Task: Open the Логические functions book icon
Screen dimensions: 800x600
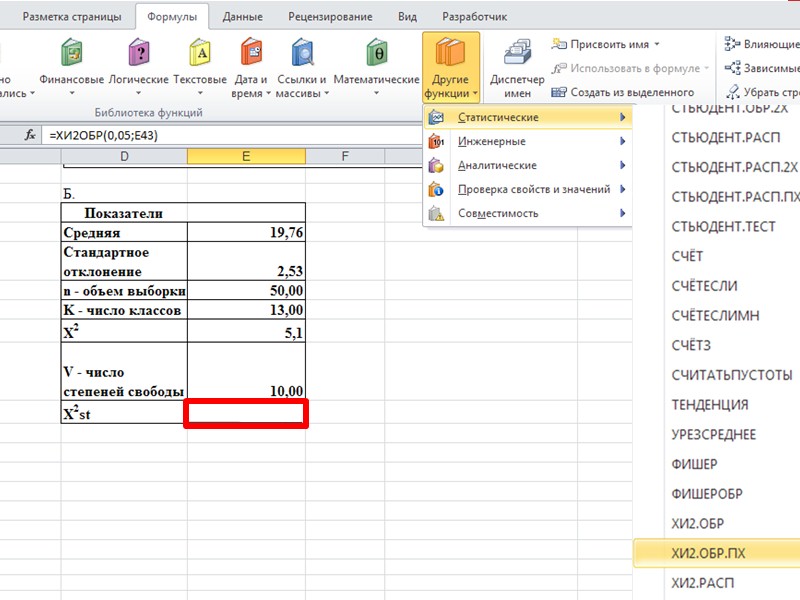Action: coord(139,52)
